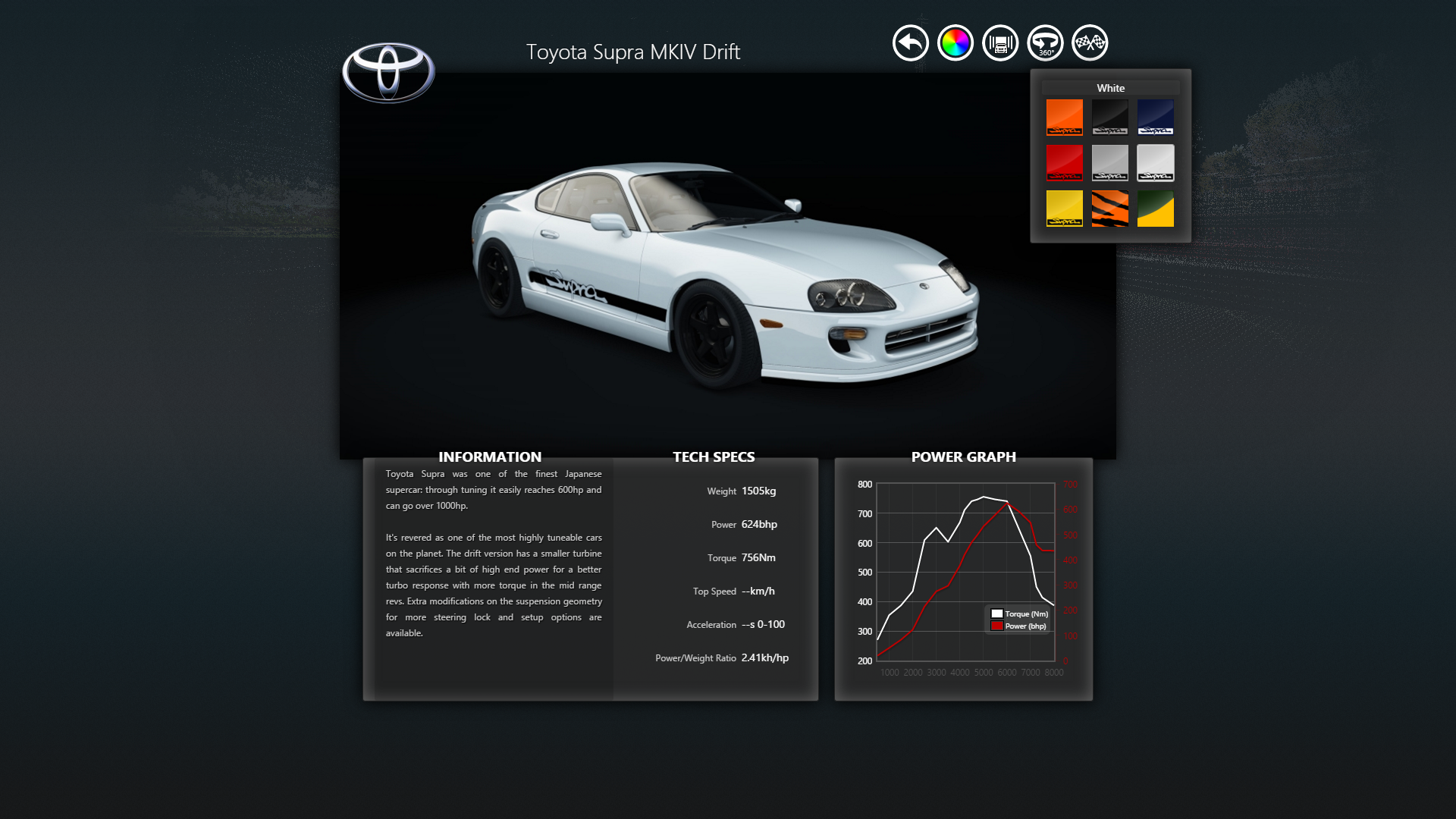Click the "8000" RPM axis label

1053,673
